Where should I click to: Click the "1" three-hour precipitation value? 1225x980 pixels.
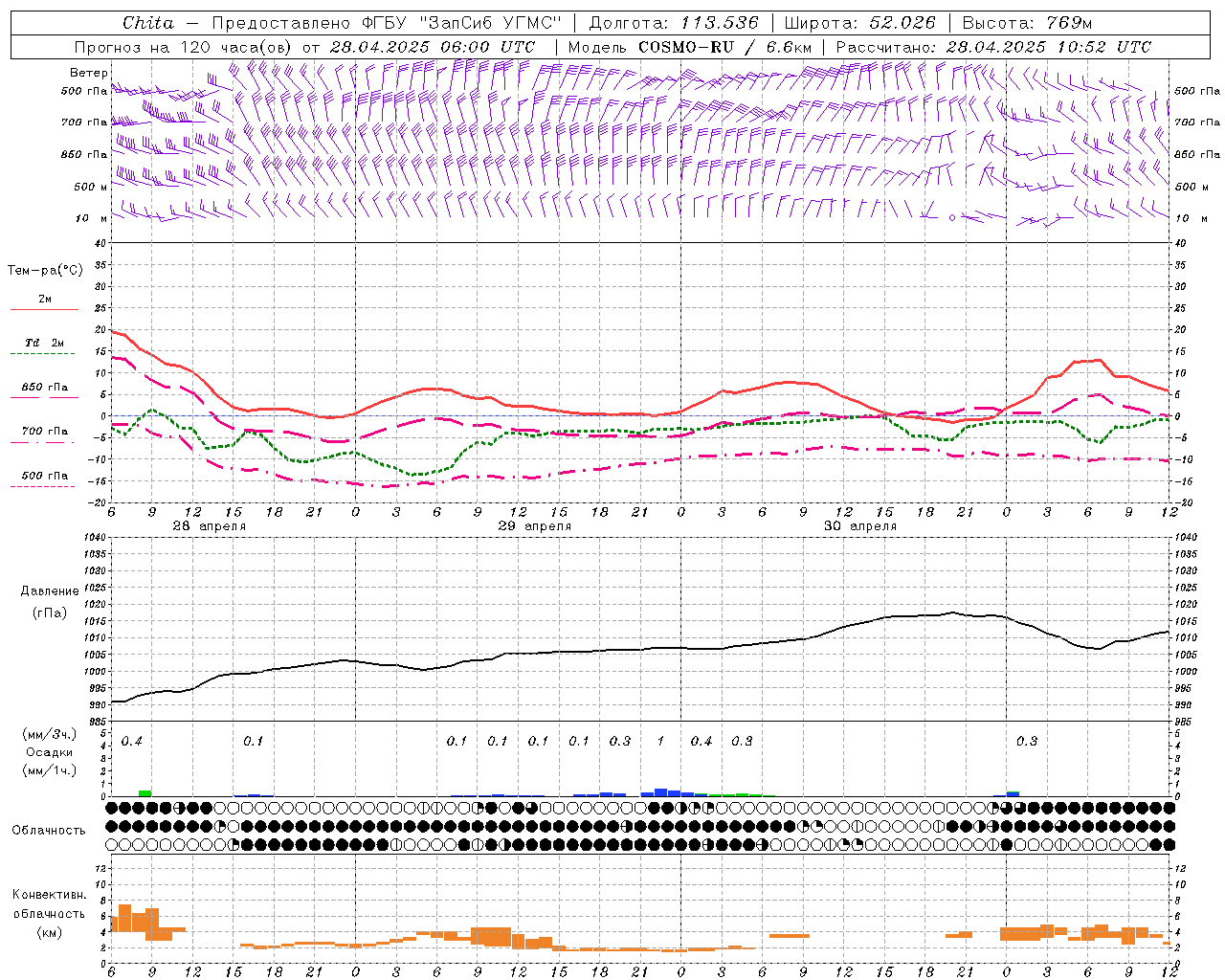[660, 741]
